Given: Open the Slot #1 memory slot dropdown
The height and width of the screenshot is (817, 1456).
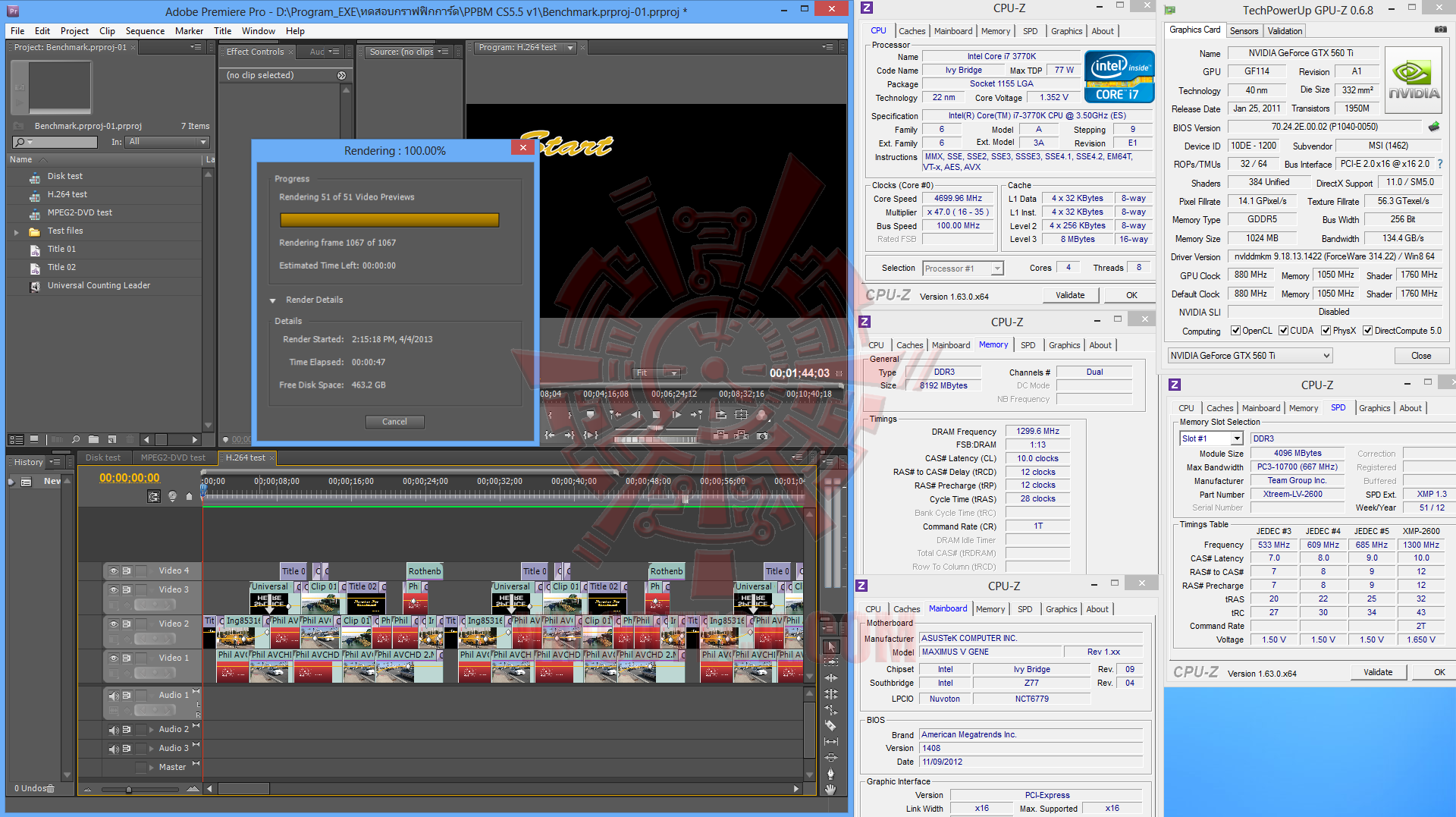Looking at the screenshot, I should click(x=1211, y=438).
